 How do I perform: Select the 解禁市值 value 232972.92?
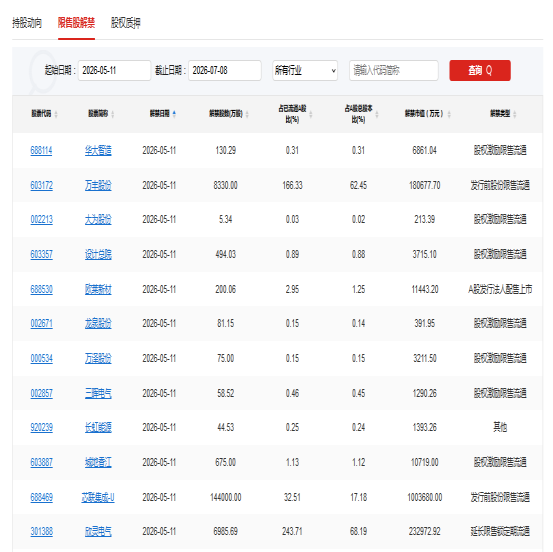point(425,531)
